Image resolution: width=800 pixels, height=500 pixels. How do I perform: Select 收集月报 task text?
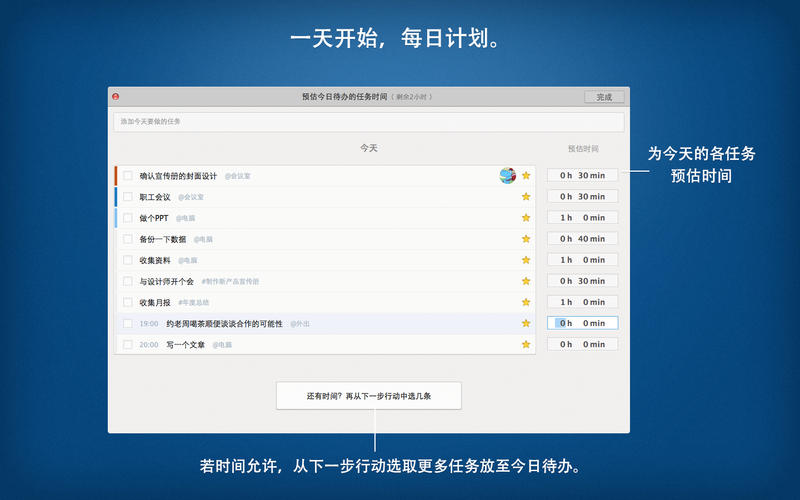[155, 303]
